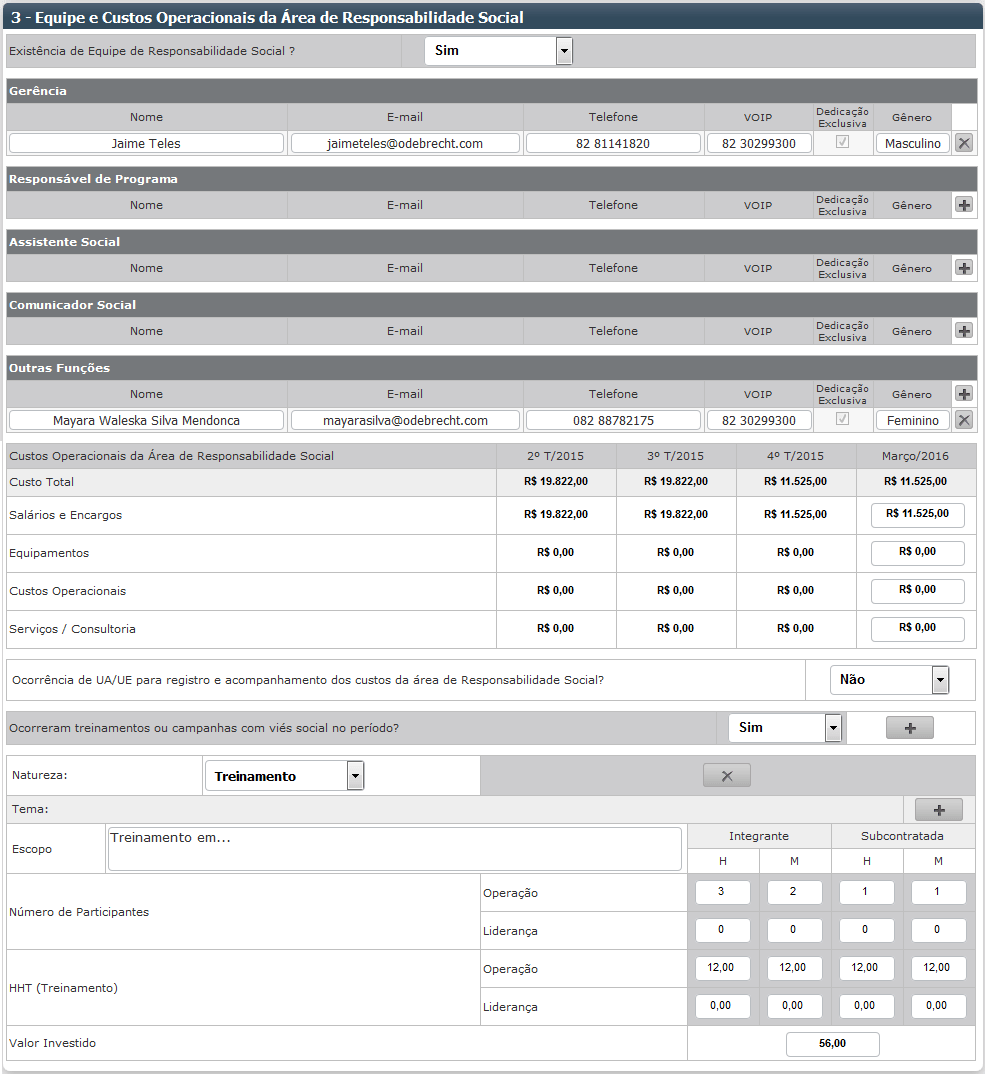This screenshot has width=988, height=1075.
Task: Add a new Tema with plus button
Action: click(938, 810)
